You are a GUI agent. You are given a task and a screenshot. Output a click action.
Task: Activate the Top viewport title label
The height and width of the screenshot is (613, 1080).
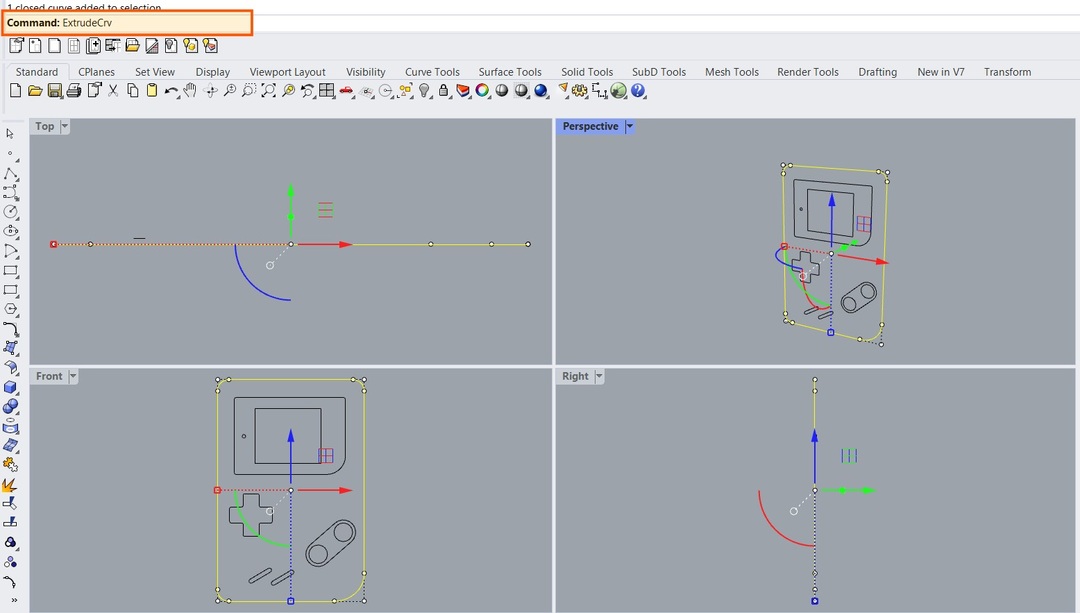(x=45, y=126)
